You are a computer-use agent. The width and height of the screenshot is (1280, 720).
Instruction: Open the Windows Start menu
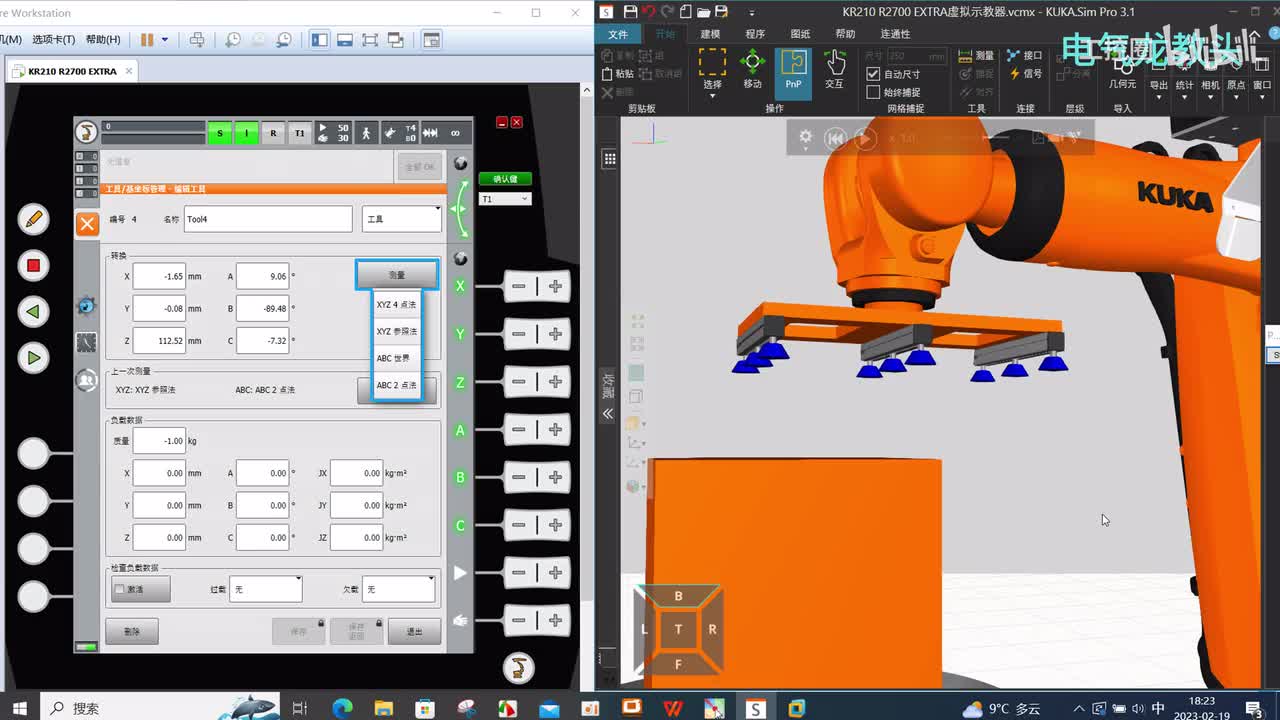[19, 708]
